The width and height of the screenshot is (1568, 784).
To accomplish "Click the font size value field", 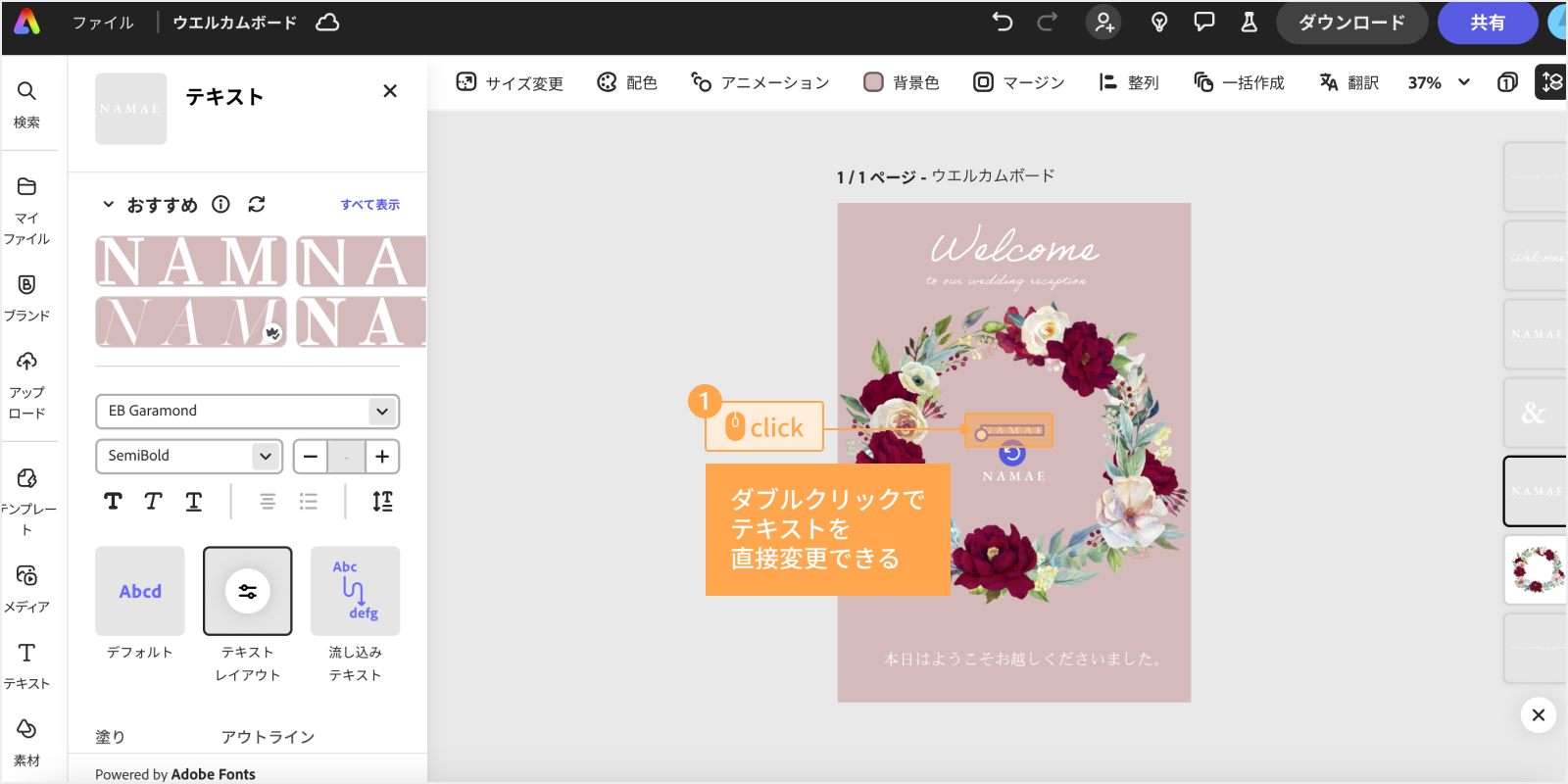I will 346,457.
